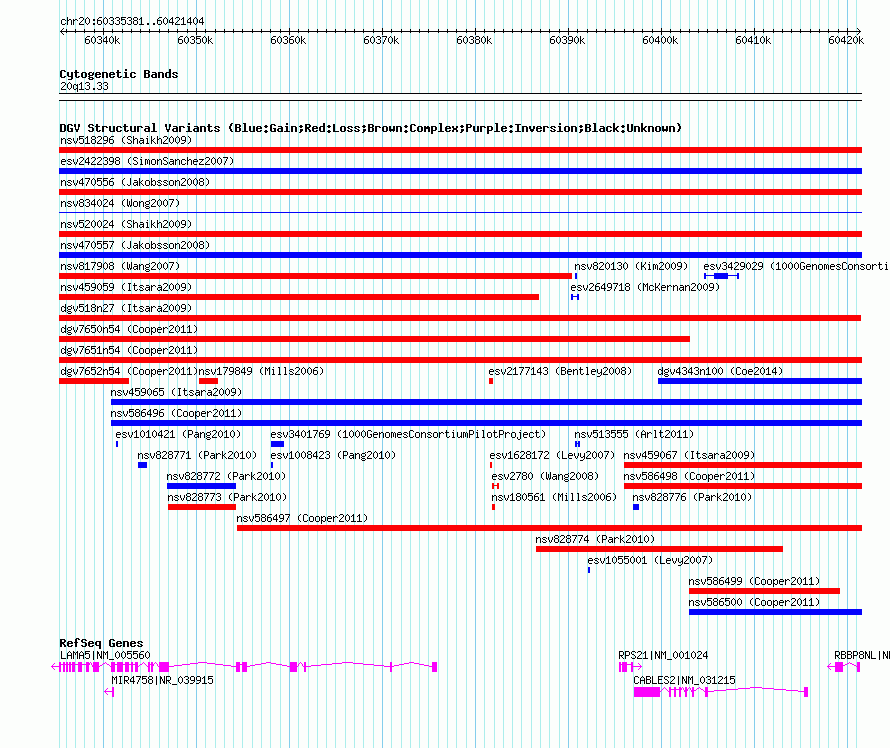Select the 20q13.33 cytogenetic band label
This screenshot has width=890, height=748.
pos(84,86)
